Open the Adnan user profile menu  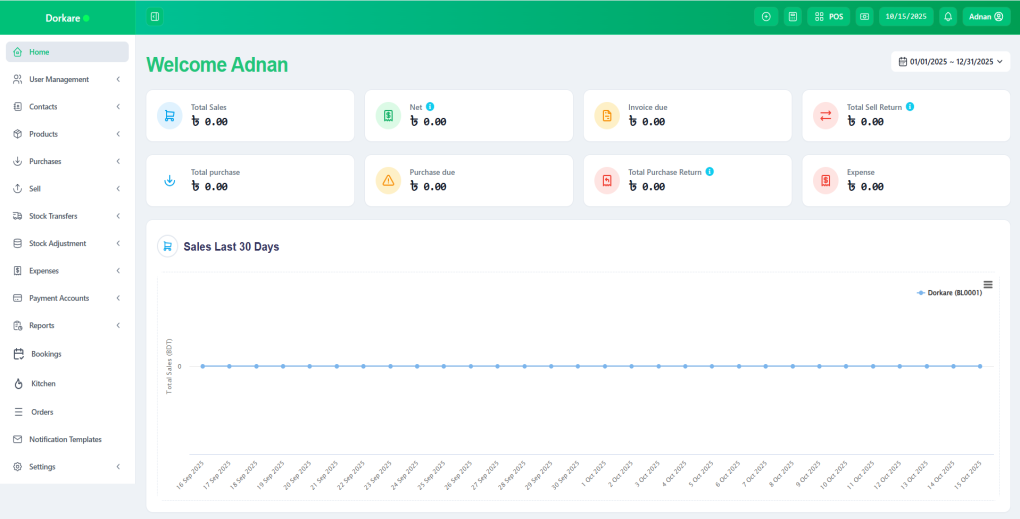[986, 17]
